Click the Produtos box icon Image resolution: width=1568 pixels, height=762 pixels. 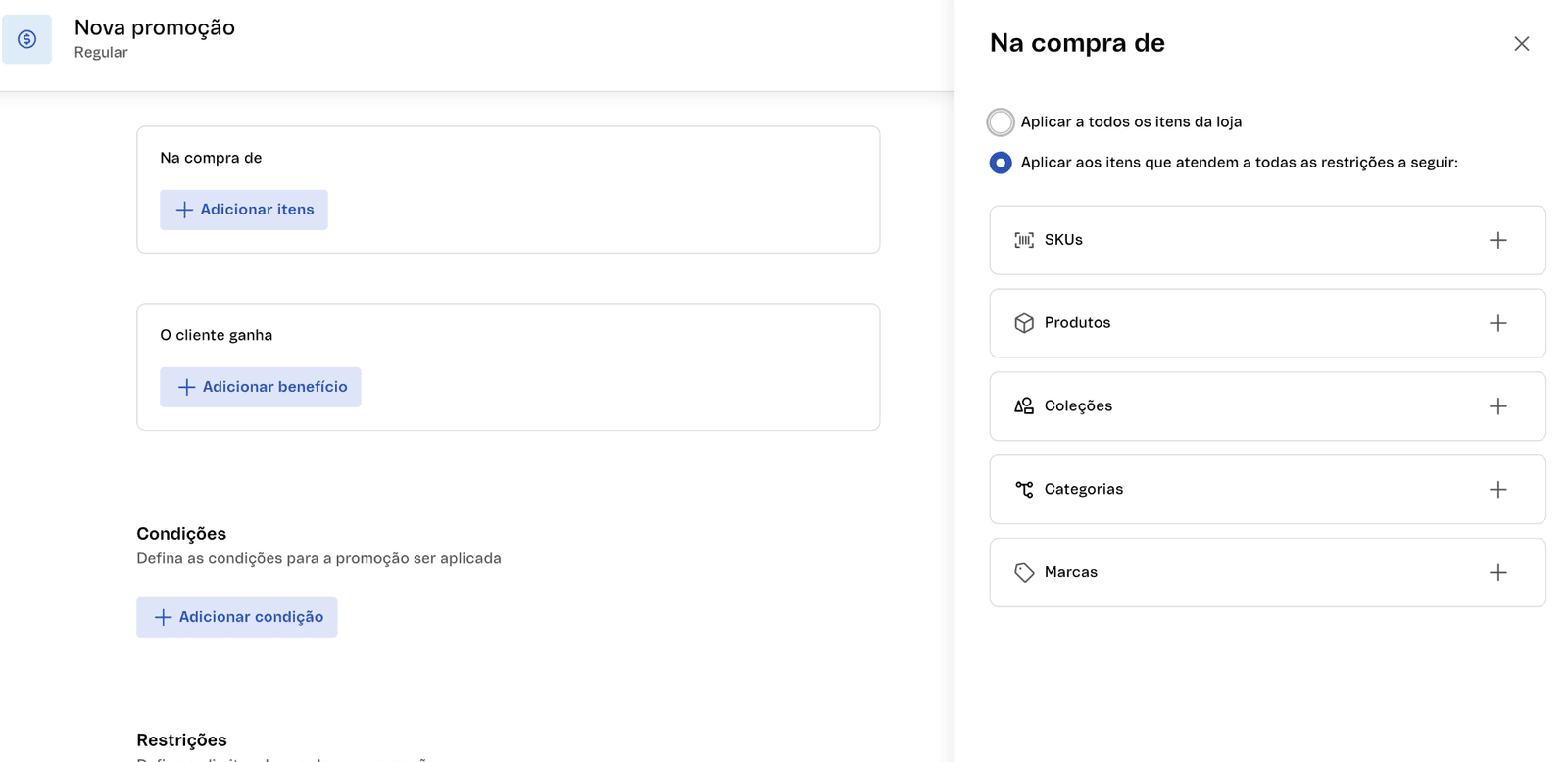(x=1024, y=323)
